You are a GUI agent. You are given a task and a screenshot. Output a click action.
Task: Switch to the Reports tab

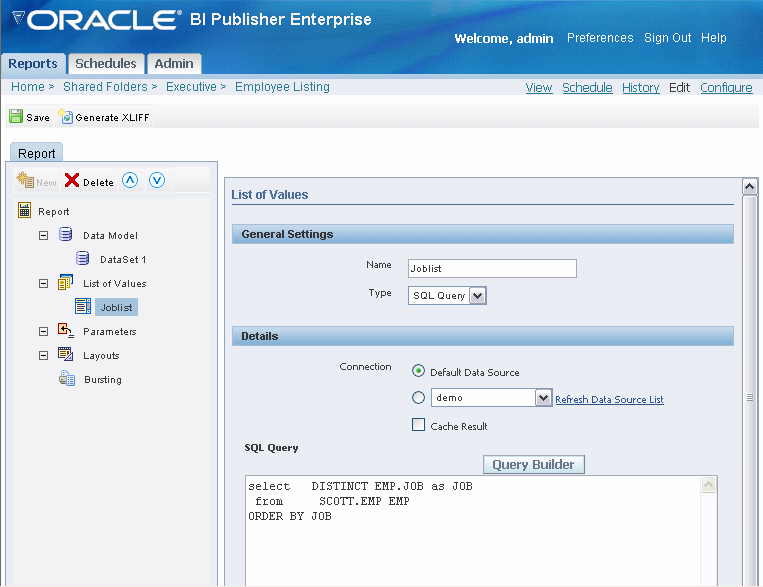point(33,63)
